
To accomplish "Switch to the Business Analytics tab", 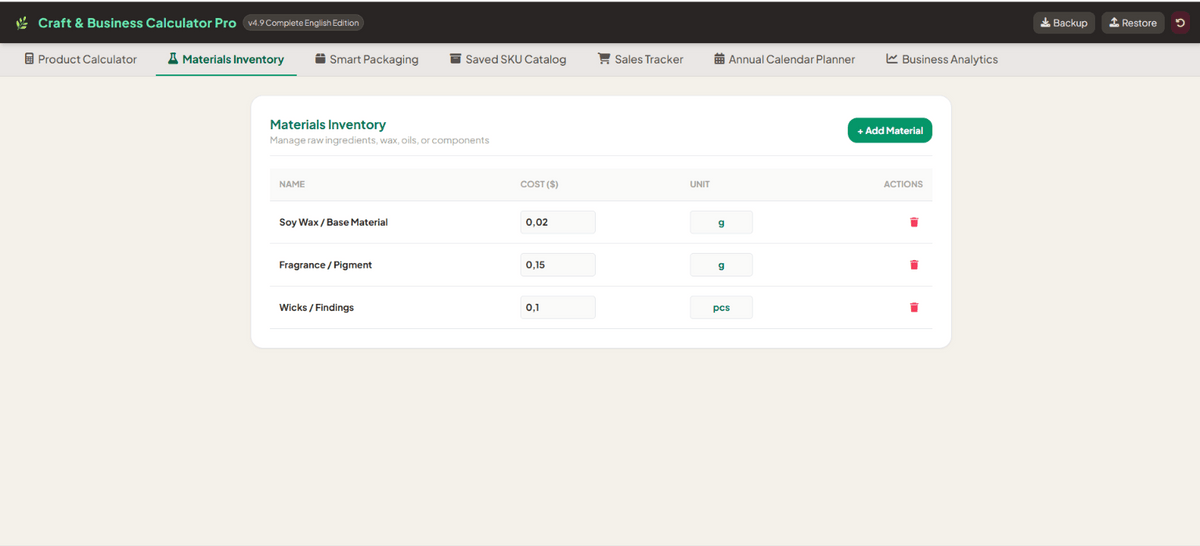I will (x=942, y=59).
